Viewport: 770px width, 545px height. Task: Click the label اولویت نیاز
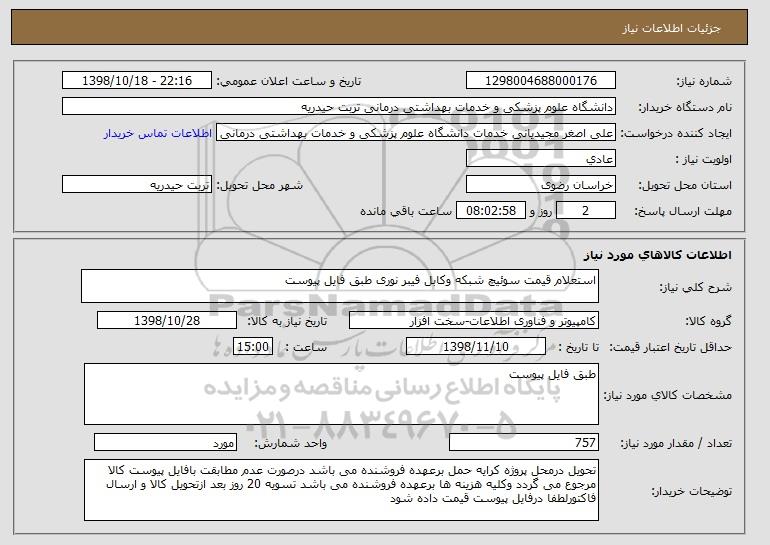[x=704, y=159]
